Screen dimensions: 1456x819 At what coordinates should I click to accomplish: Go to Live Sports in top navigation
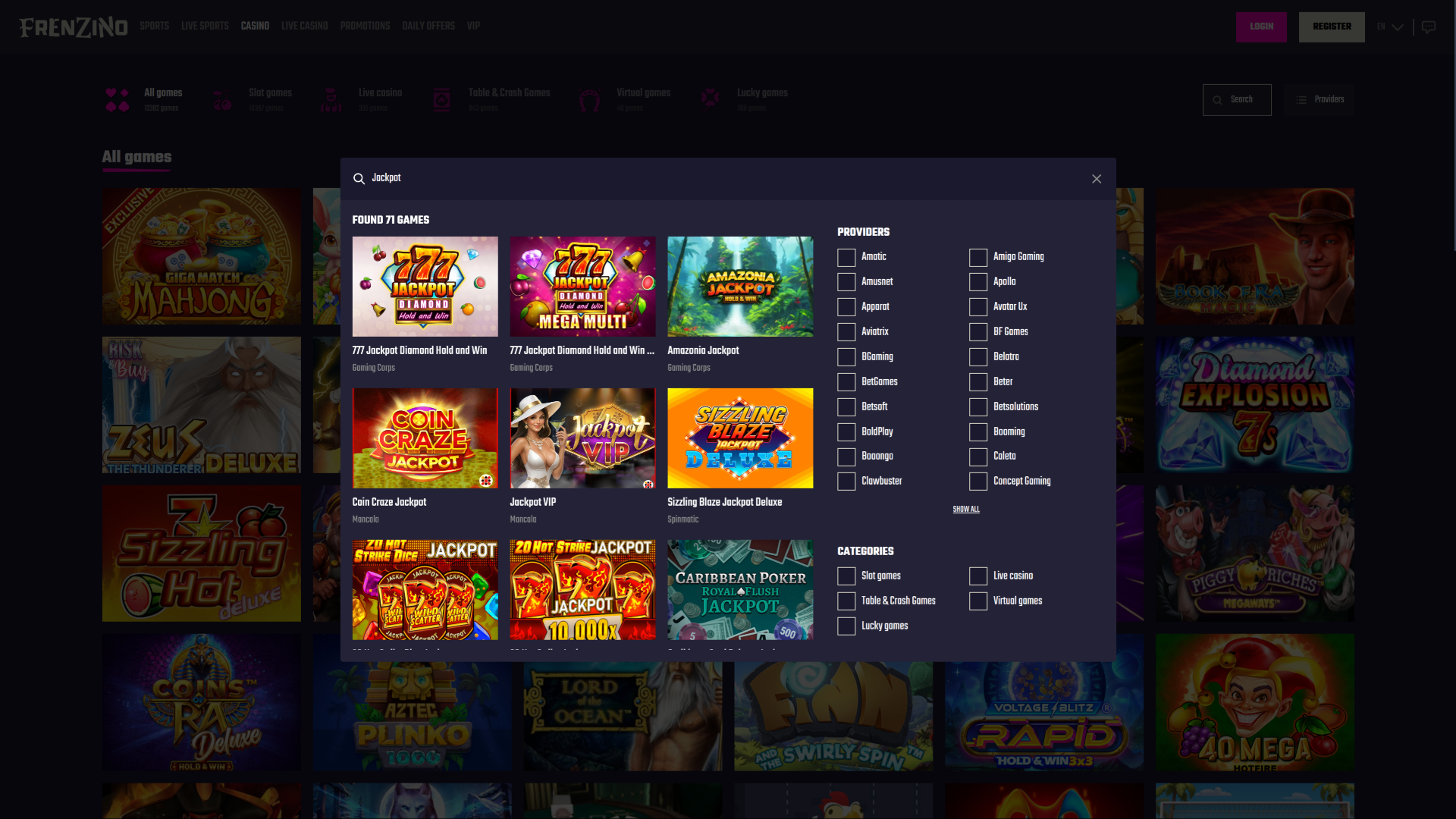(x=205, y=27)
